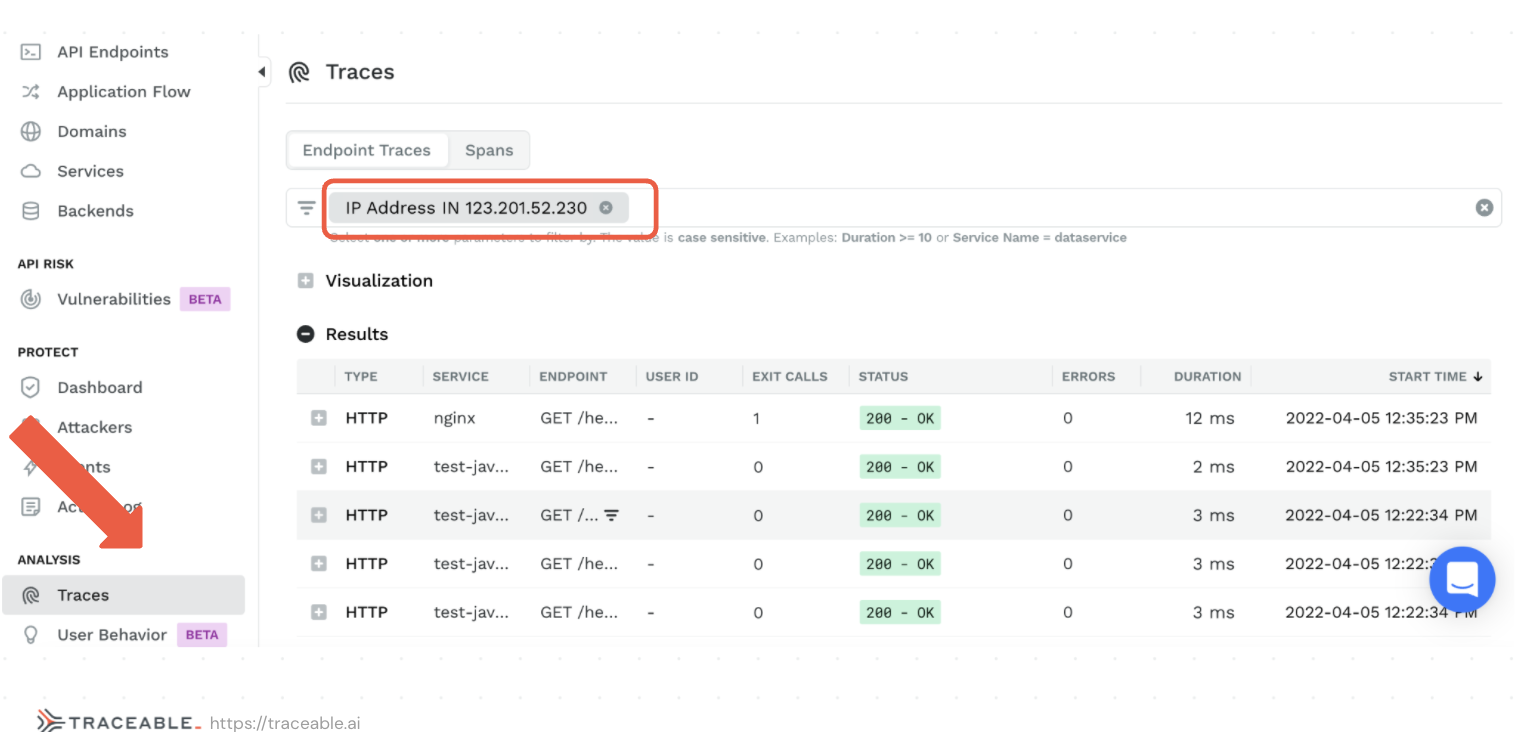Collapse the left sidebar with the arrow
1526x732 pixels.
[x=262, y=72]
